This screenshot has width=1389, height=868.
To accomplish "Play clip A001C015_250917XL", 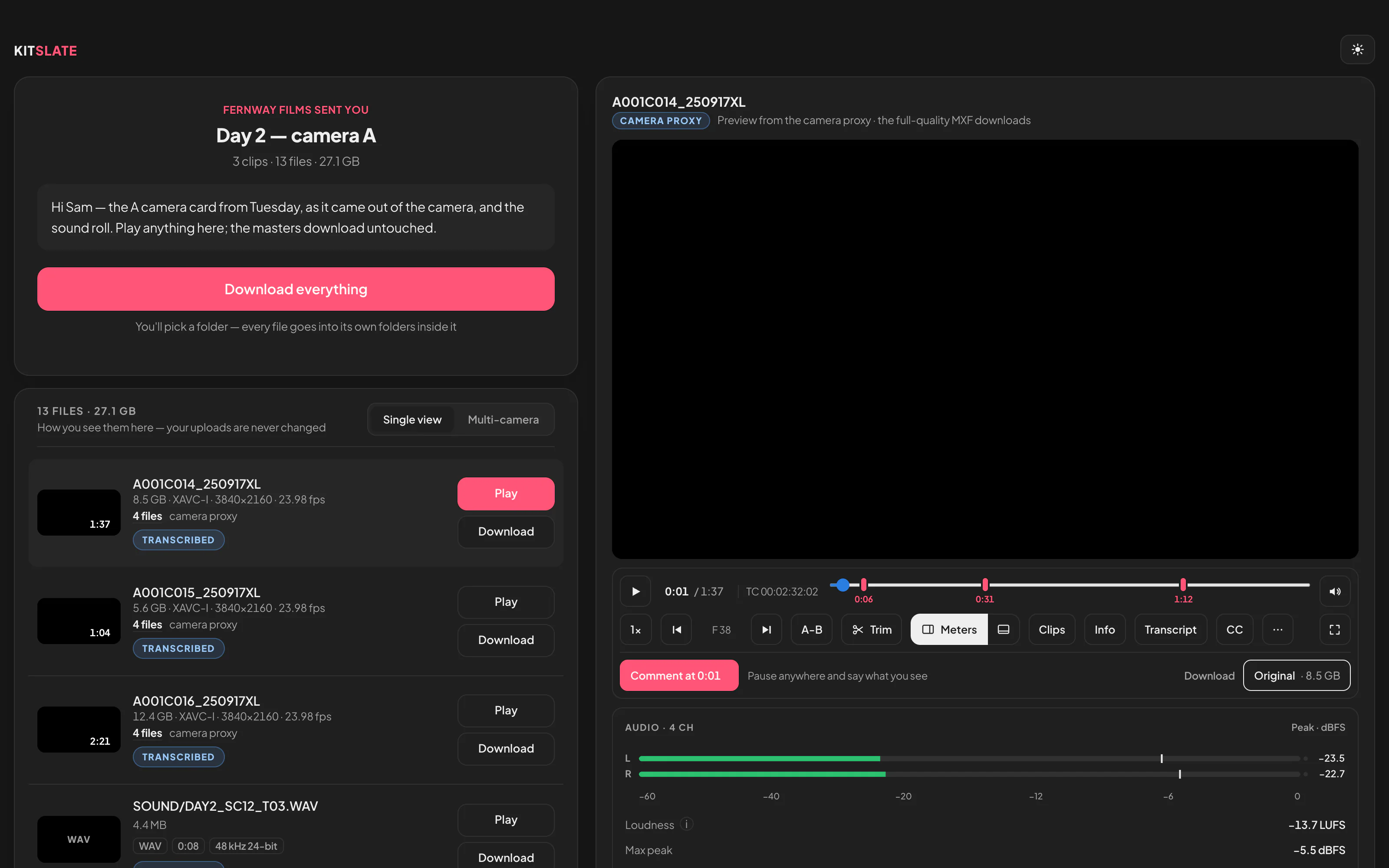I will (x=506, y=602).
